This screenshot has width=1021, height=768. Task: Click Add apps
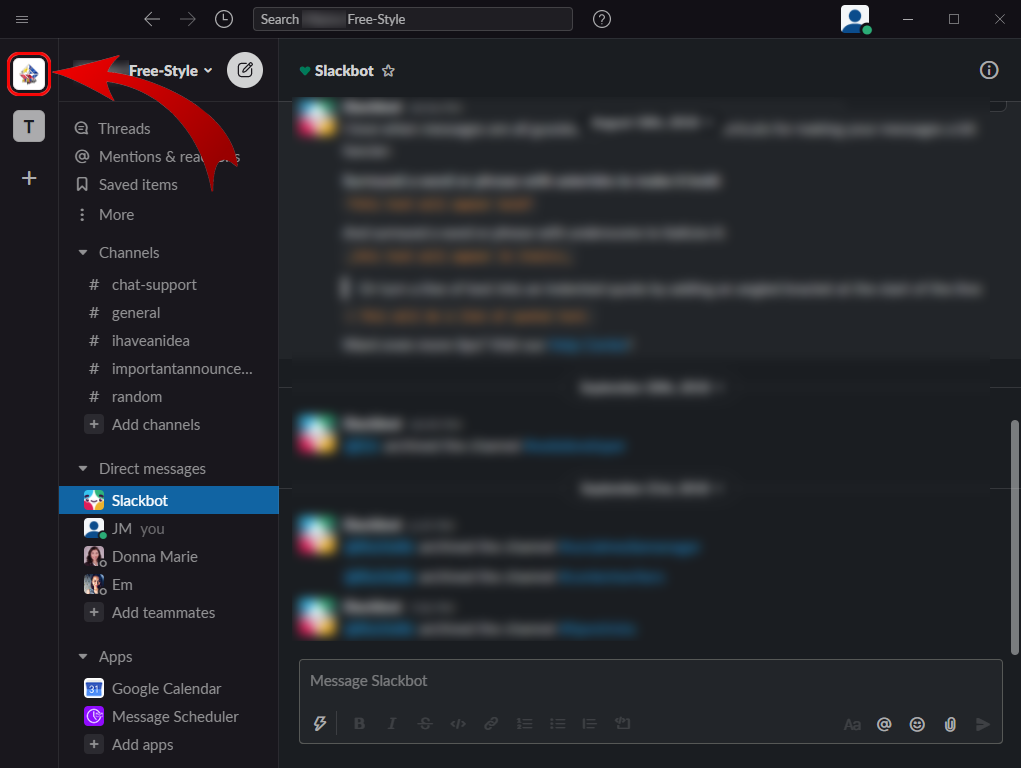(142, 745)
